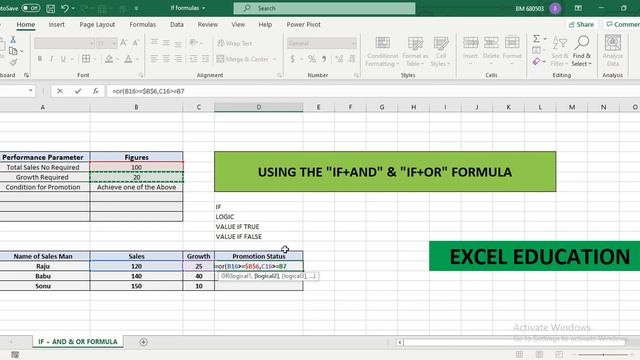640x360 pixels.
Task: Click Decrease Font Size icon
Action: (136, 42)
